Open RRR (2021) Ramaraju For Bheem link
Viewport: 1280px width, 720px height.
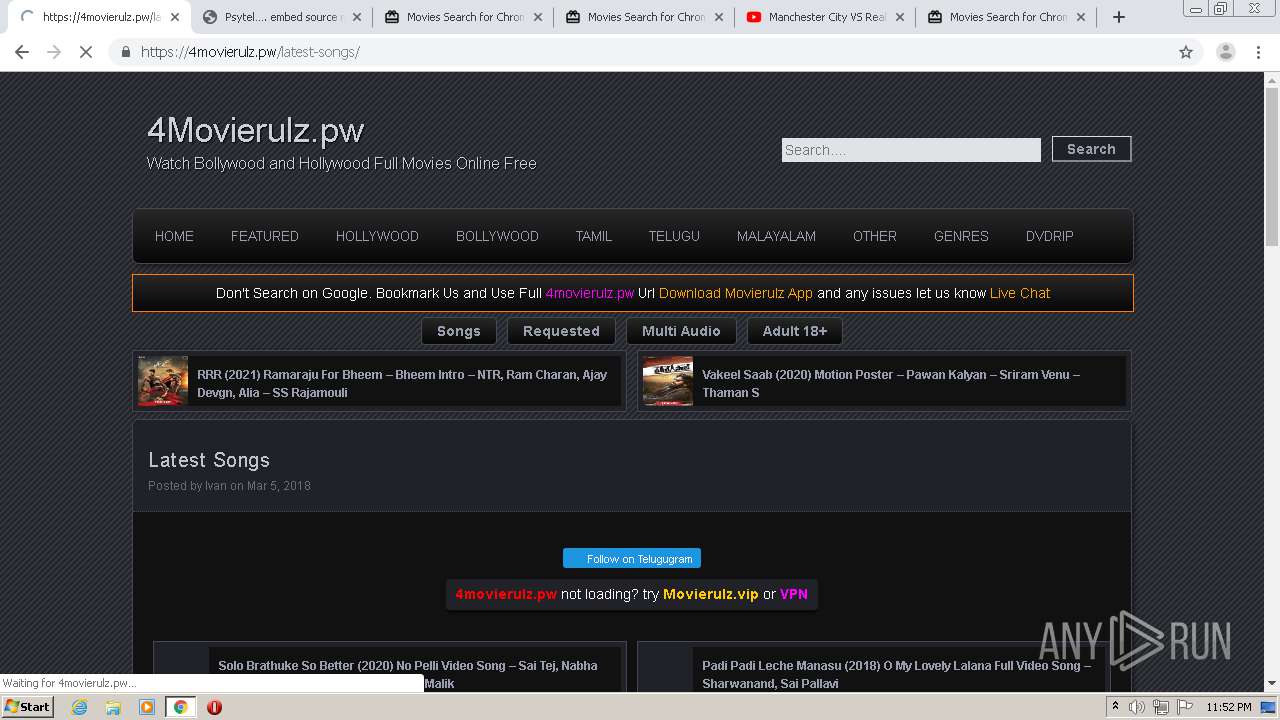pos(402,383)
